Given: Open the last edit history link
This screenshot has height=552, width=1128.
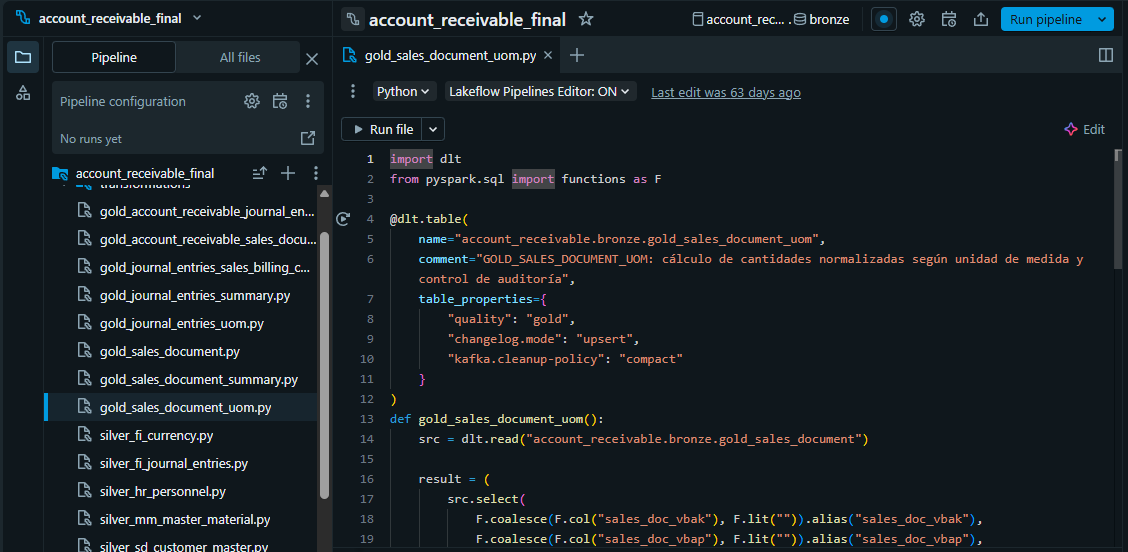Looking at the screenshot, I should point(725,92).
